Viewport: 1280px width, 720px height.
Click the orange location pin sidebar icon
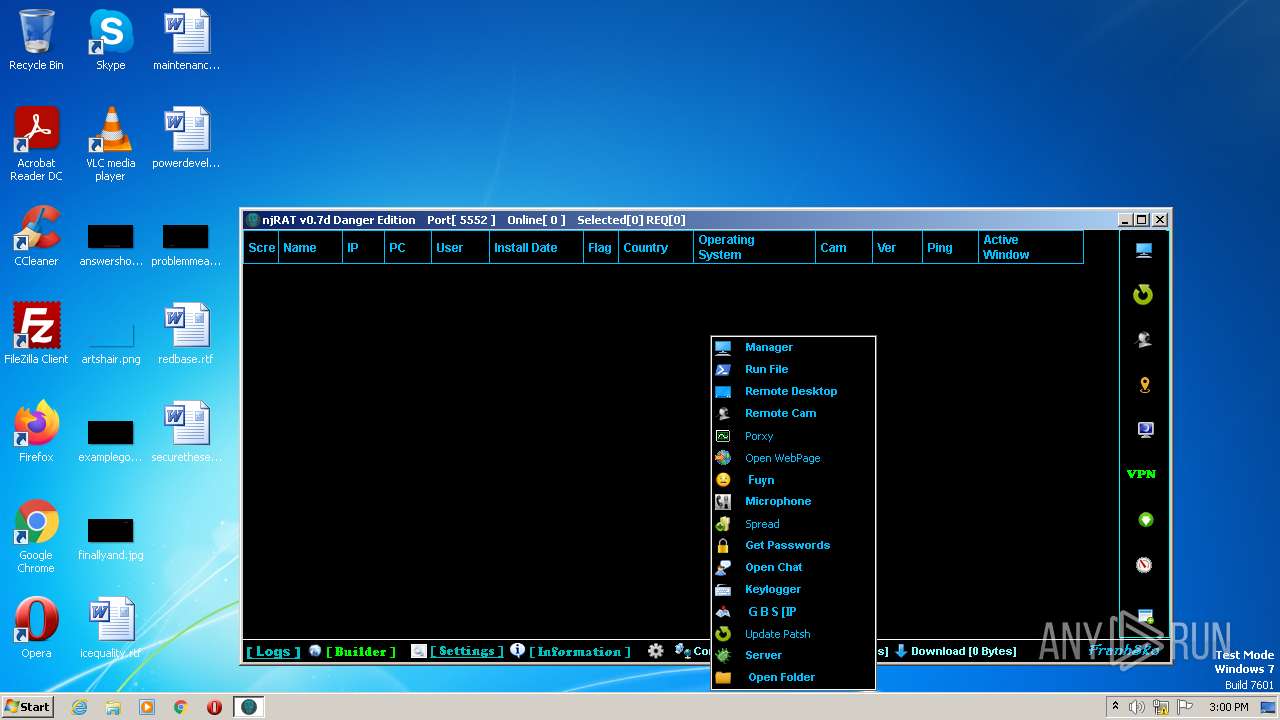pos(1145,385)
